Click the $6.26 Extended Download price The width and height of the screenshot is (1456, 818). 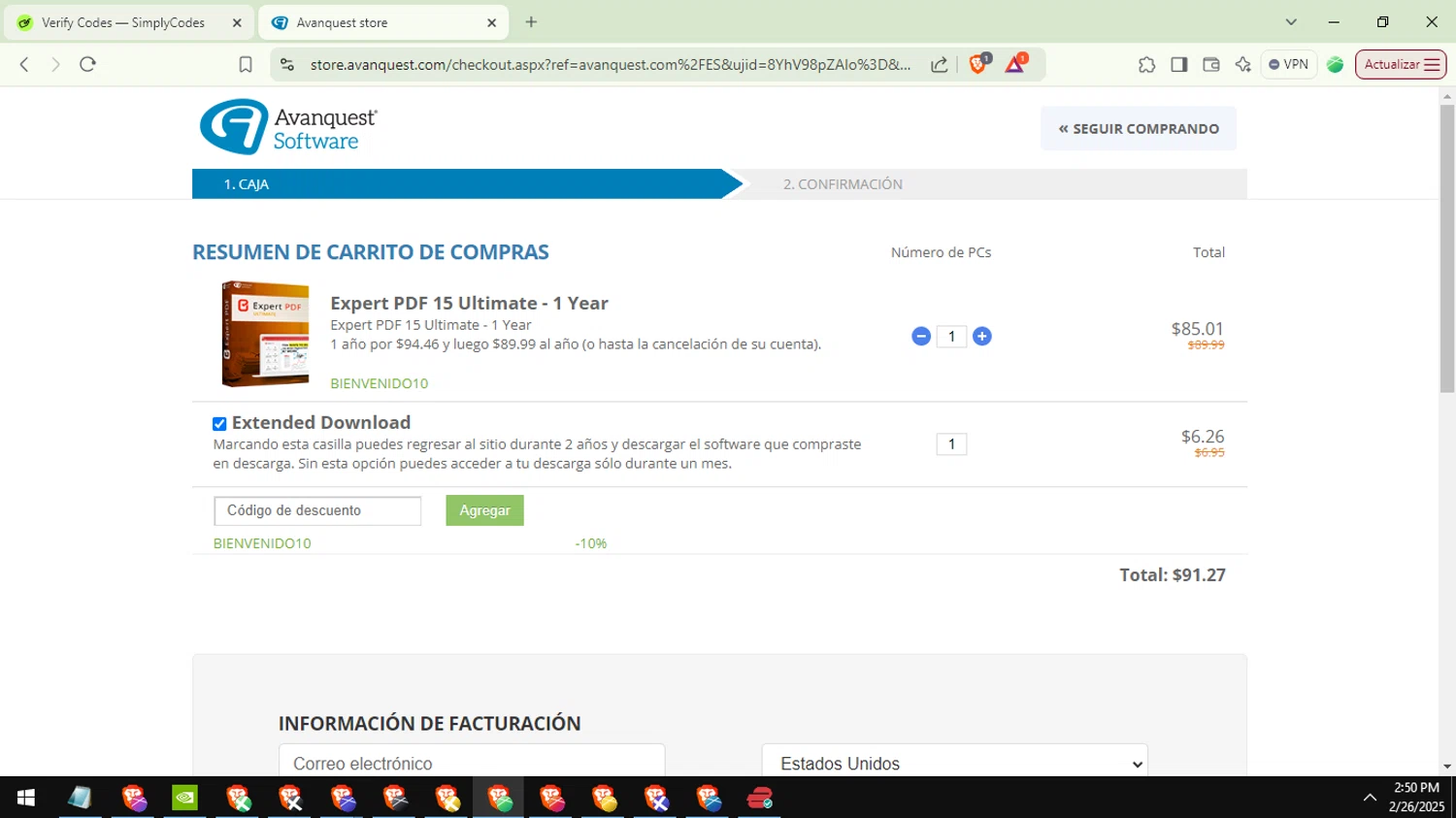1203,437
